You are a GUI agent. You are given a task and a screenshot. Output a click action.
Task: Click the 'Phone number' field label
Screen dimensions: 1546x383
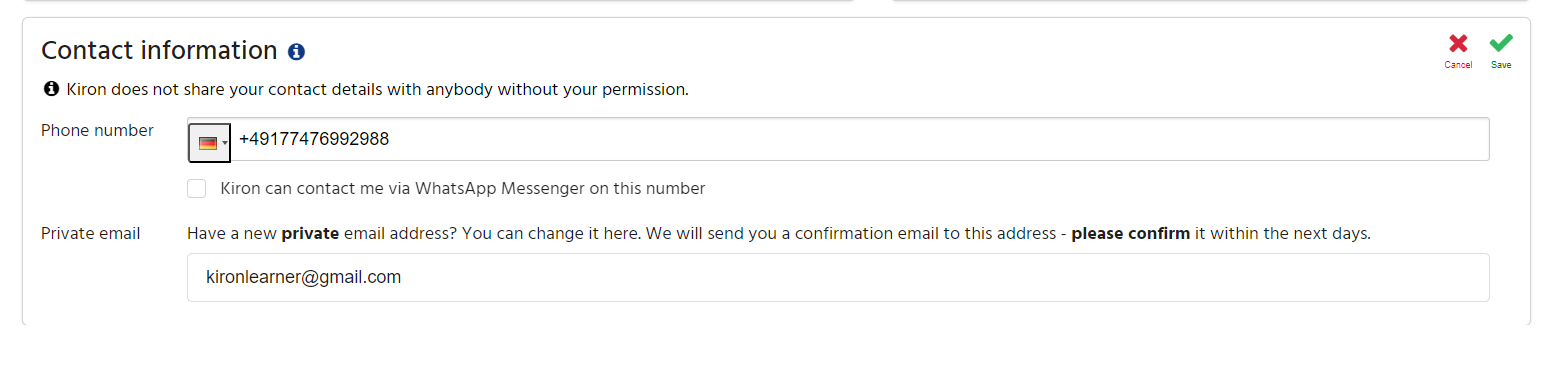pyautogui.click(x=97, y=130)
